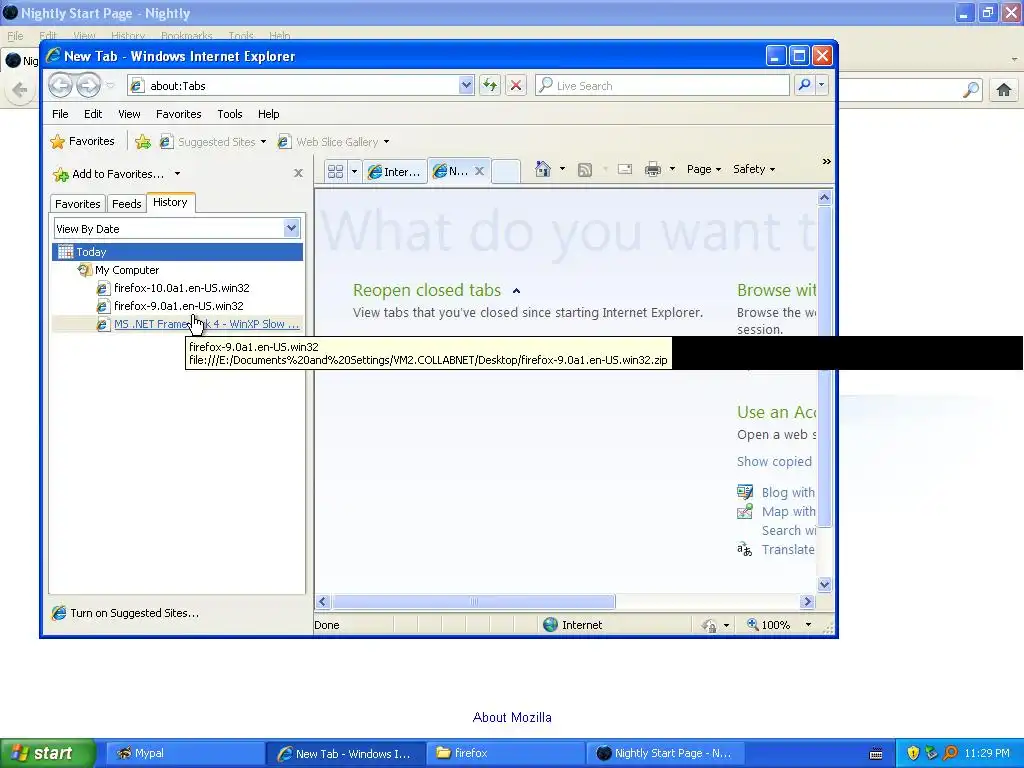
Task: Click the command bar overflow chevron
Action: pyautogui.click(x=826, y=161)
